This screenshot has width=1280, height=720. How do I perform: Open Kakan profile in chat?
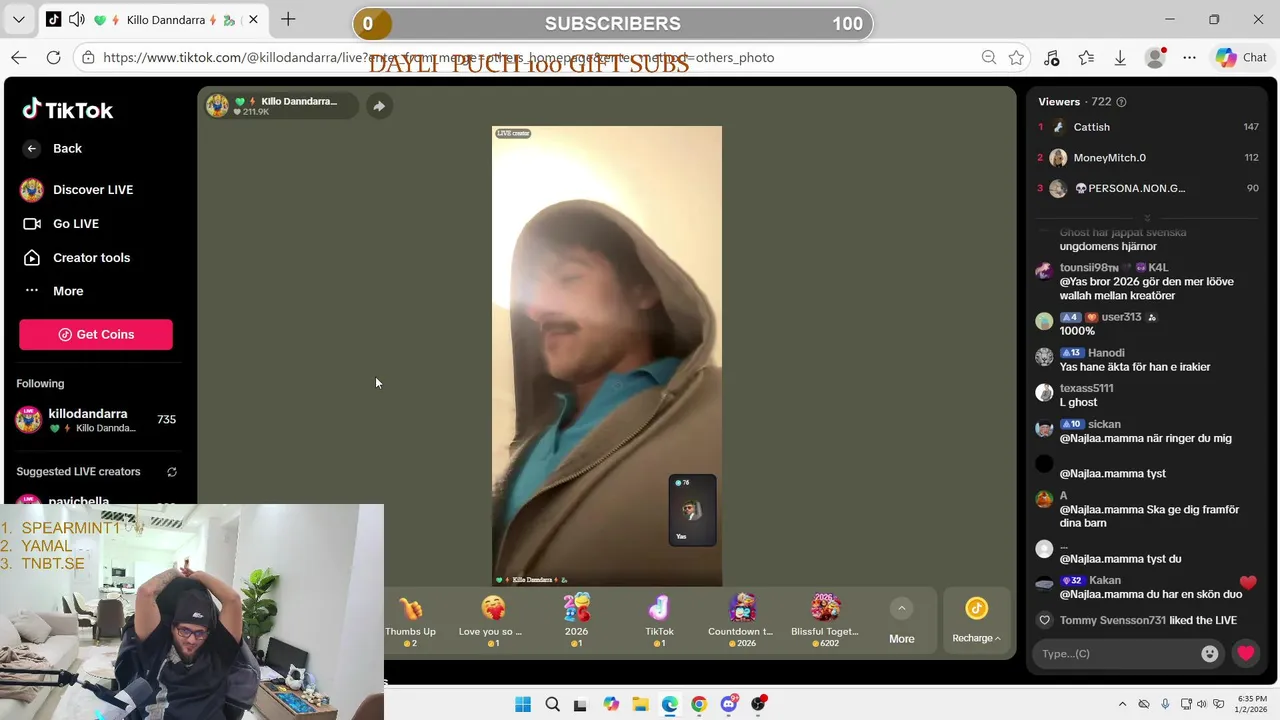(x=1105, y=580)
